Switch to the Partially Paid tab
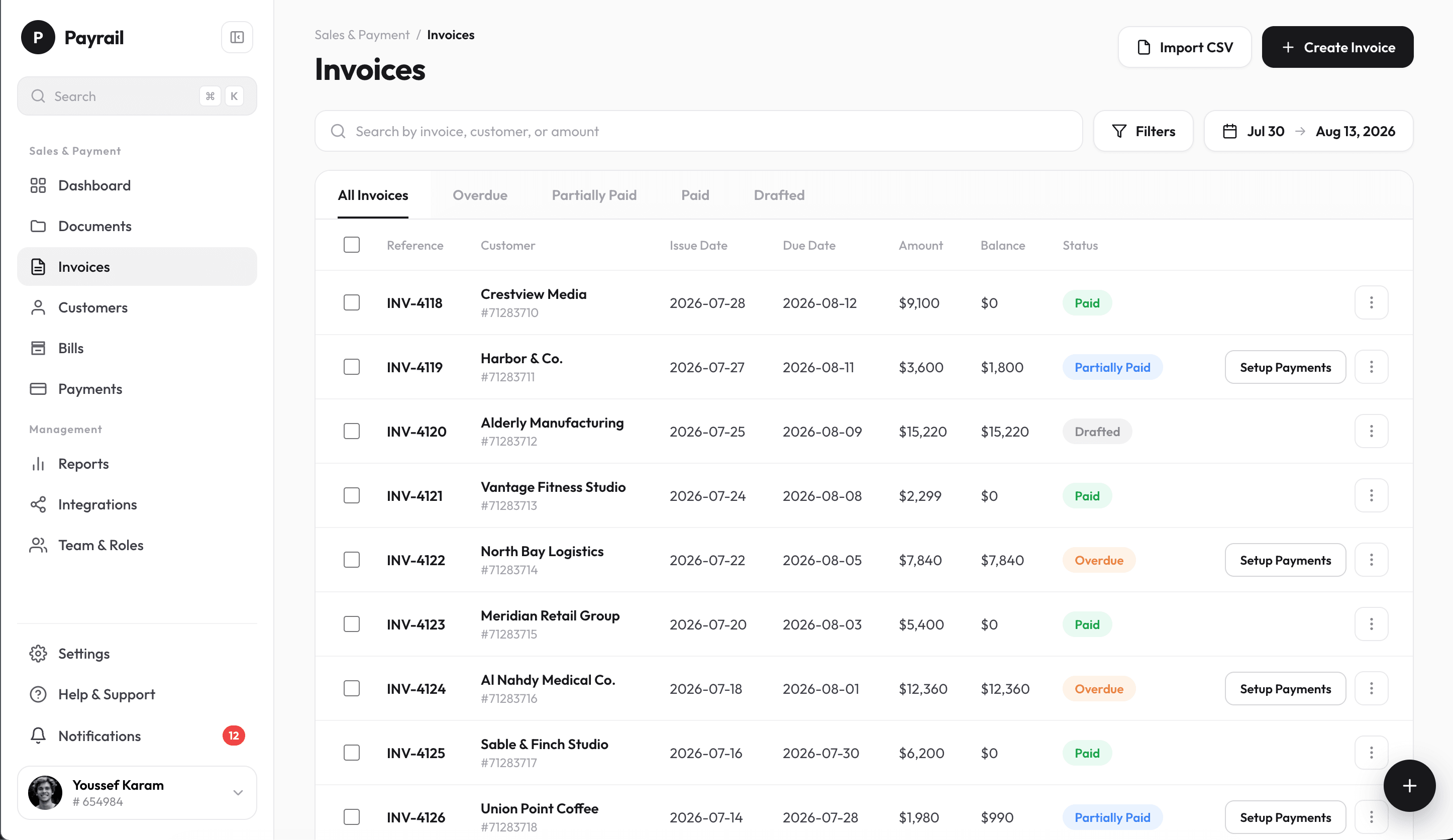The height and width of the screenshot is (840, 1453). coord(594,195)
